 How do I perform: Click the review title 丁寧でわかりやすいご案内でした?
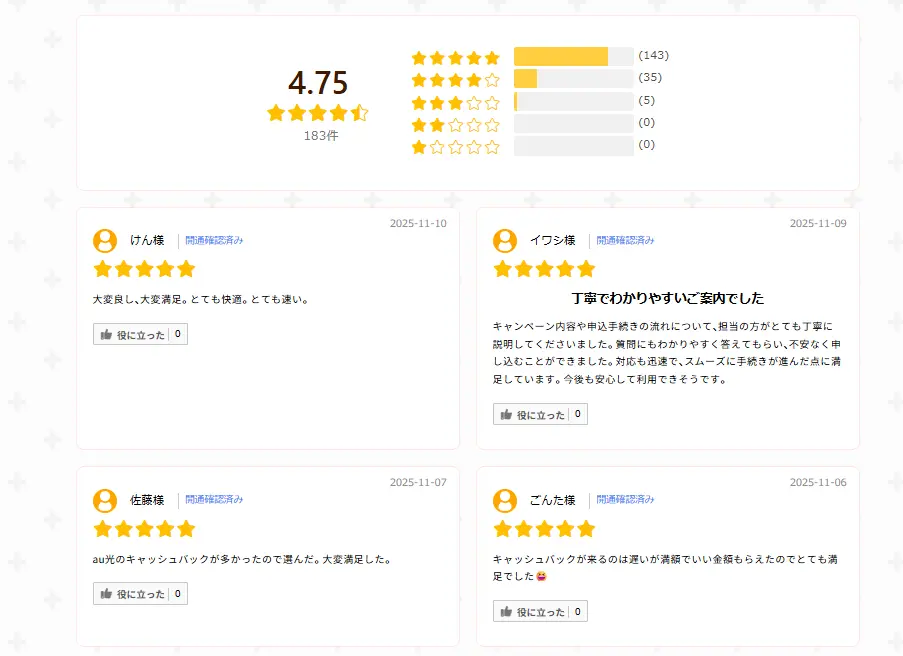[x=668, y=298]
